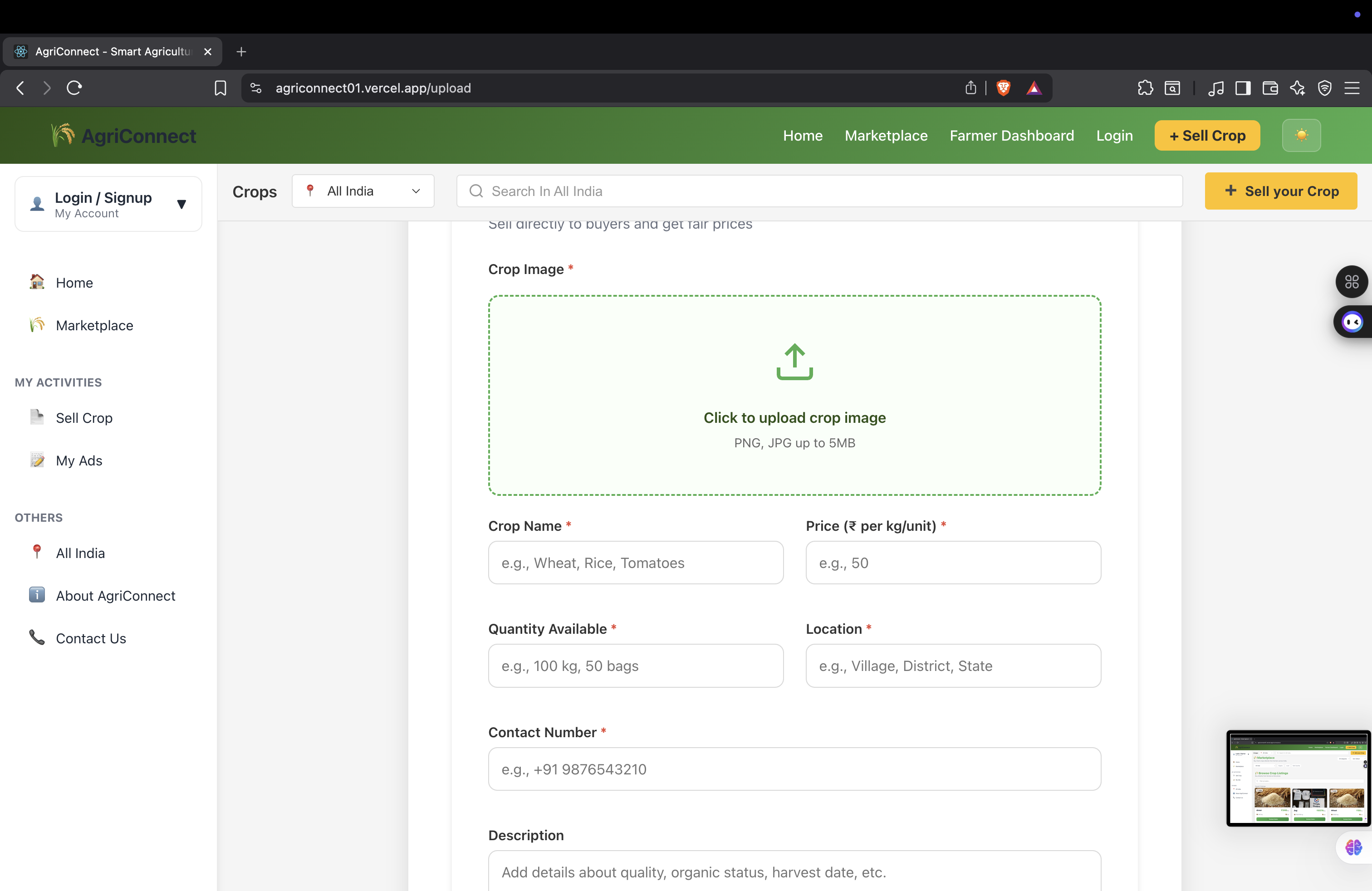Viewport: 1372px width, 891px height.
Task: Toggle the Brave VPN shield icon
Action: (x=1324, y=88)
